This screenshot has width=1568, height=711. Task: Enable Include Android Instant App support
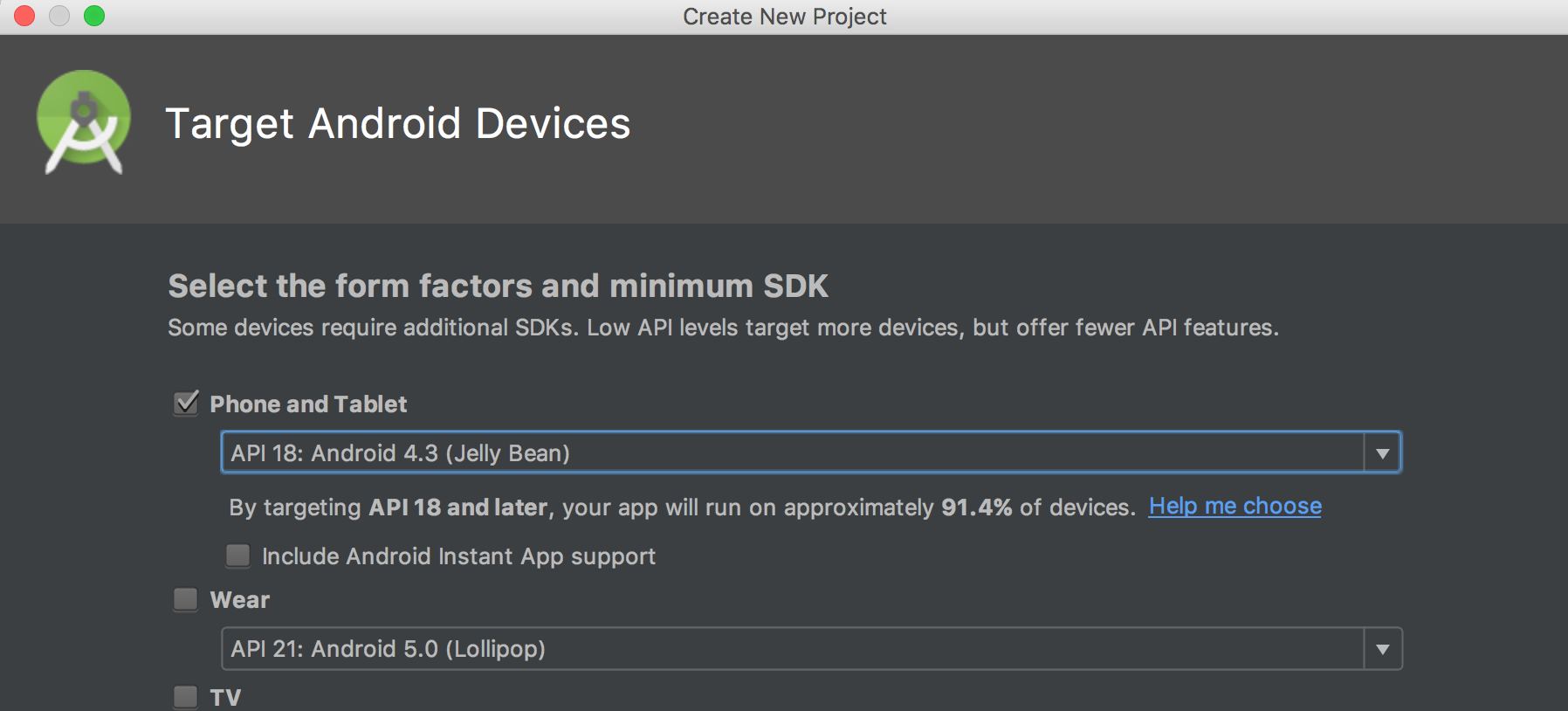point(237,556)
